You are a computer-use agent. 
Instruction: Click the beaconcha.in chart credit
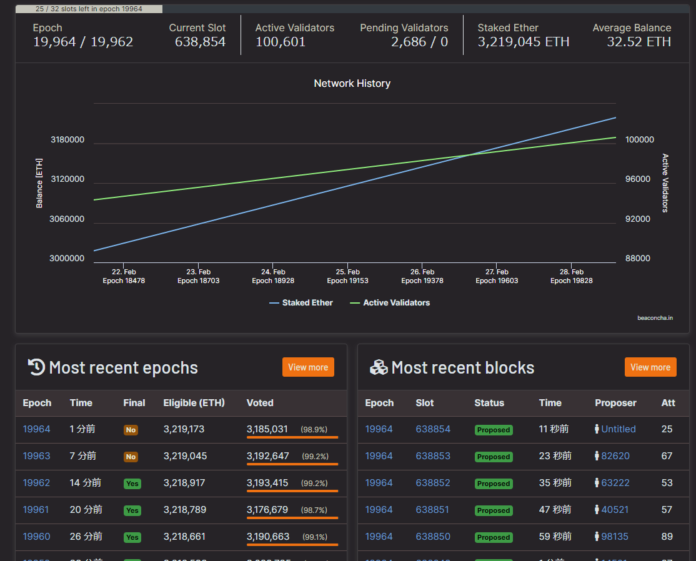coord(654,318)
